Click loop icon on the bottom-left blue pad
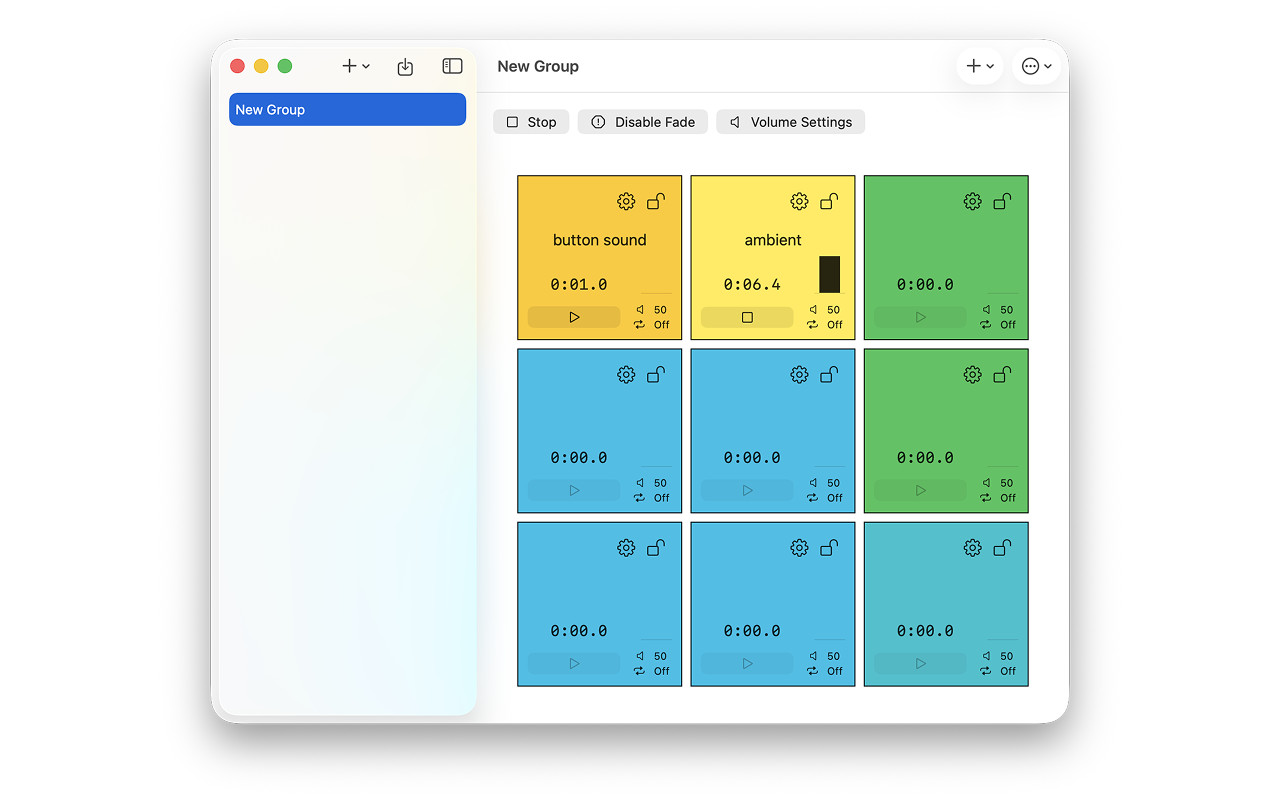 click(x=640, y=671)
